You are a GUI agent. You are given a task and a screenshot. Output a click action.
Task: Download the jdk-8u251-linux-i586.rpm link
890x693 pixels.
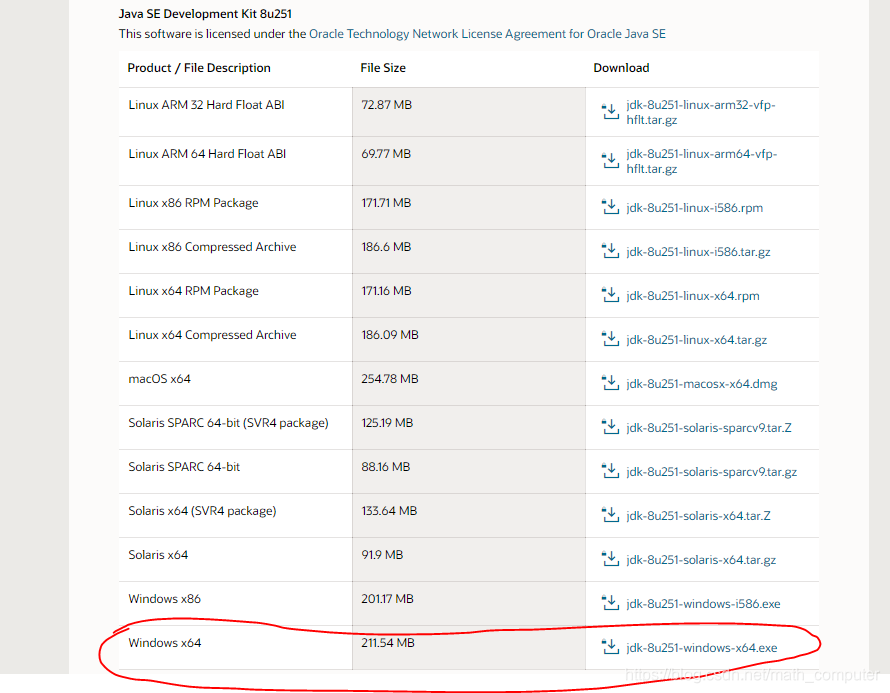point(694,208)
